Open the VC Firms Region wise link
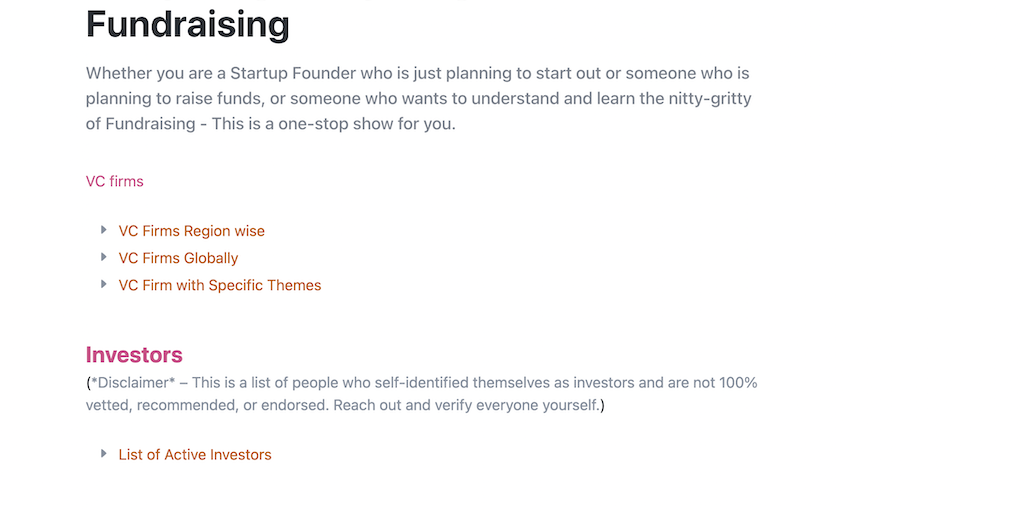Viewport: 1024px width, 512px height. point(191,231)
